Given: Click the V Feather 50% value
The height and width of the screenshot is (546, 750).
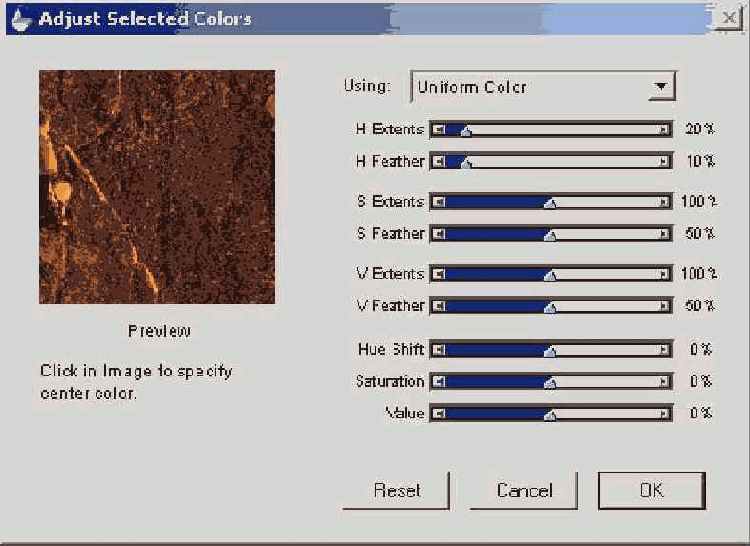Looking at the screenshot, I should pyautogui.click(x=699, y=306).
